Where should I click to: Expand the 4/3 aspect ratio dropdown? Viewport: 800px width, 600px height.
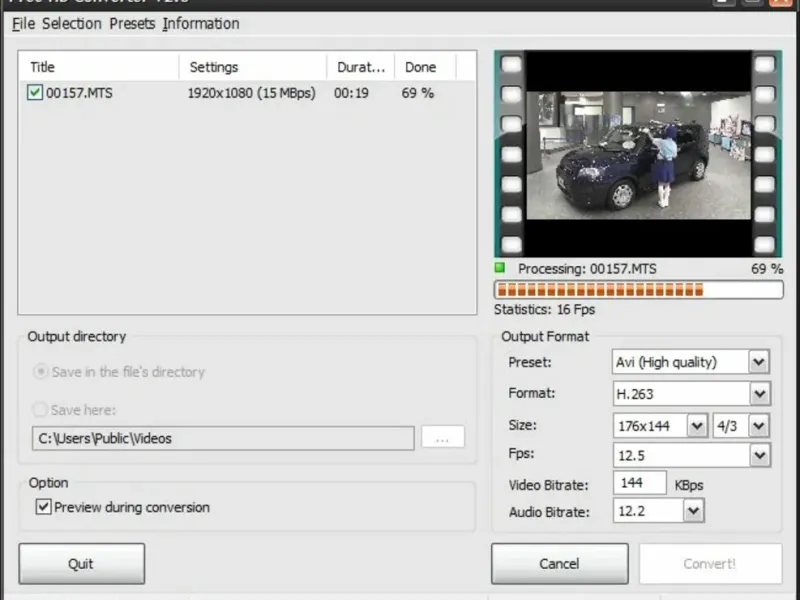[x=759, y=426]
